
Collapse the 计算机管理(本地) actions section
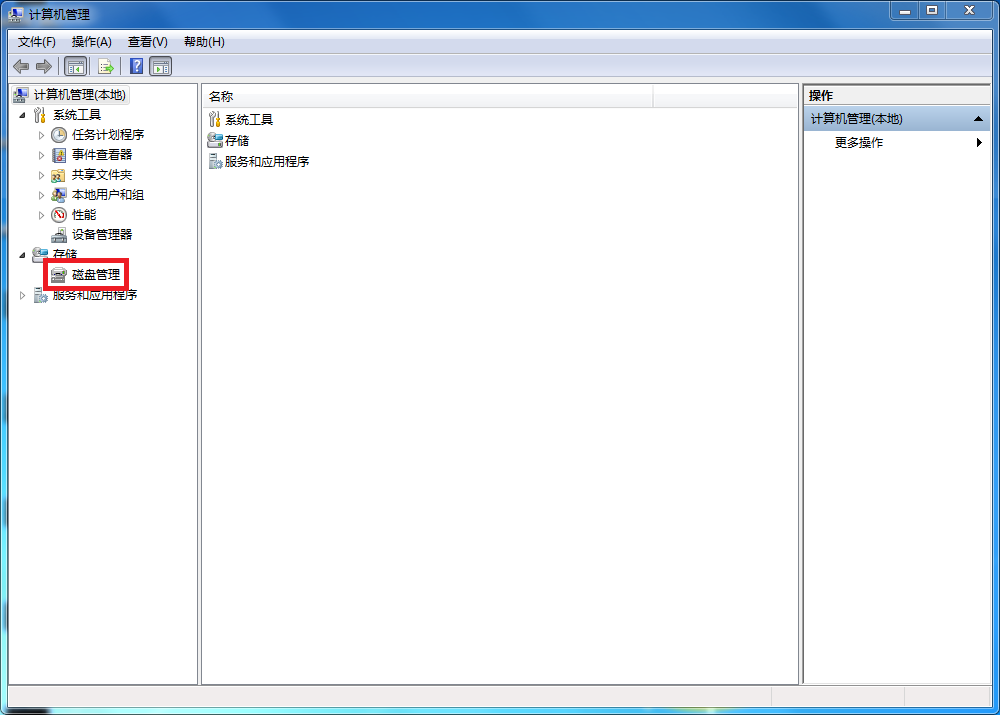[x=978, y=119]
